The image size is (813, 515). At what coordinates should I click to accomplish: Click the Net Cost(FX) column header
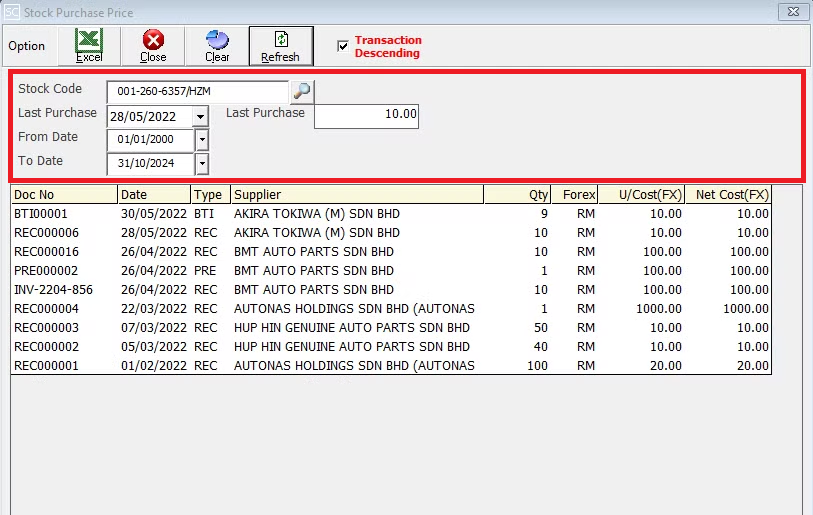(728, 194)
